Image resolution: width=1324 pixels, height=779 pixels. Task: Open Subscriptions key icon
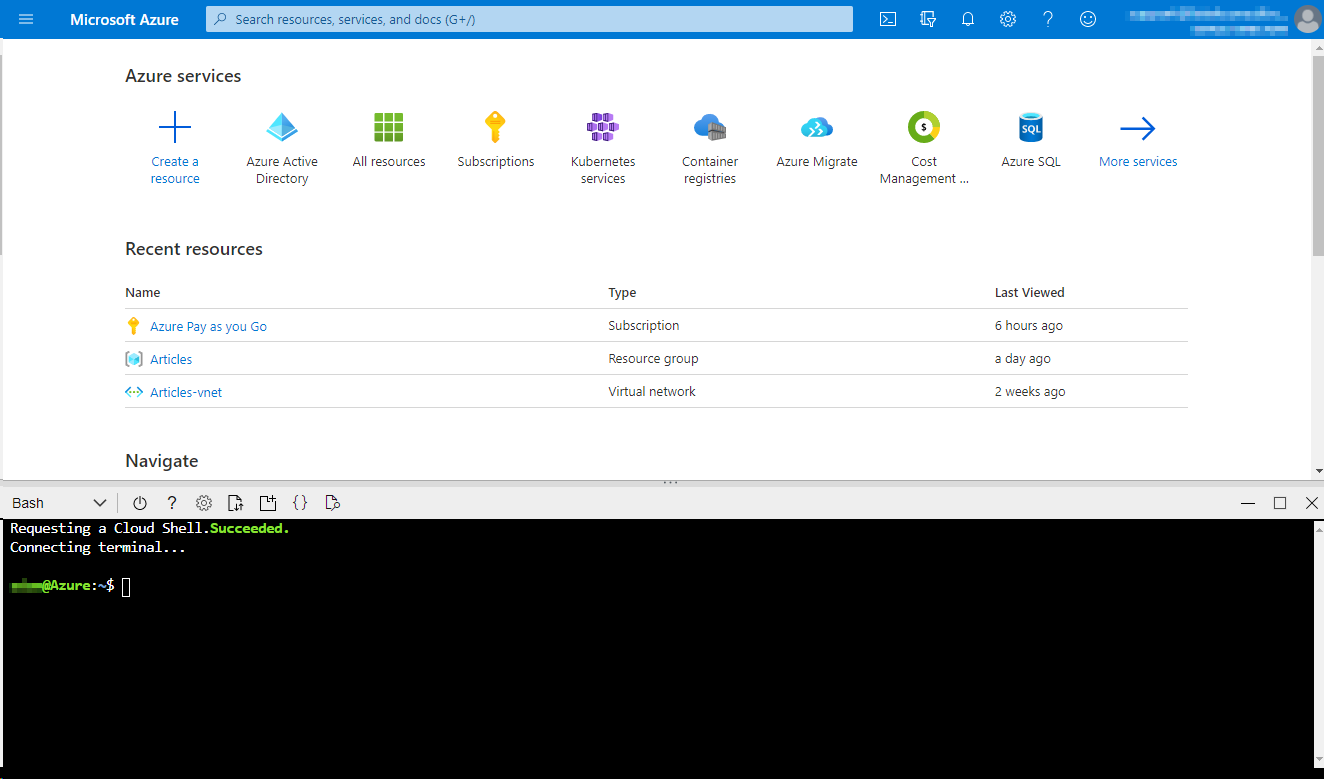tap(496, 127)
